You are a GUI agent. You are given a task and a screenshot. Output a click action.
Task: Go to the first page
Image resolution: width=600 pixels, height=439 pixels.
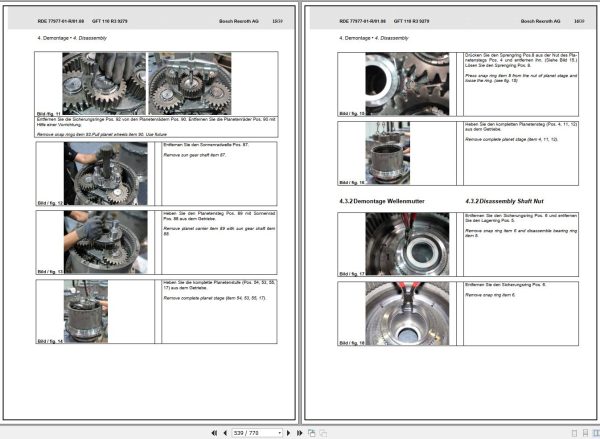tap(214, 433)
